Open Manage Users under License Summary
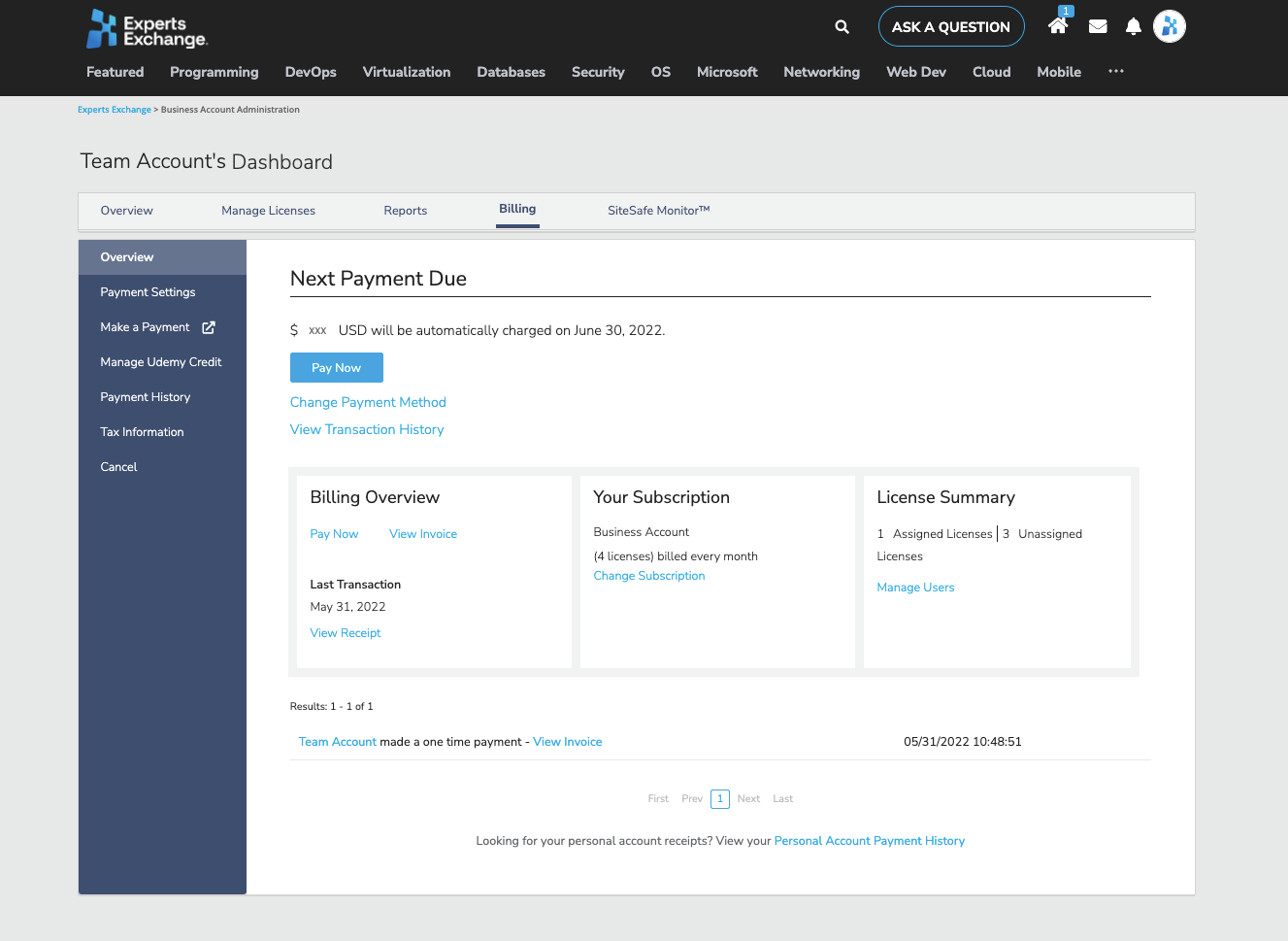This screenshot has height=941, width=1288. 915,587
